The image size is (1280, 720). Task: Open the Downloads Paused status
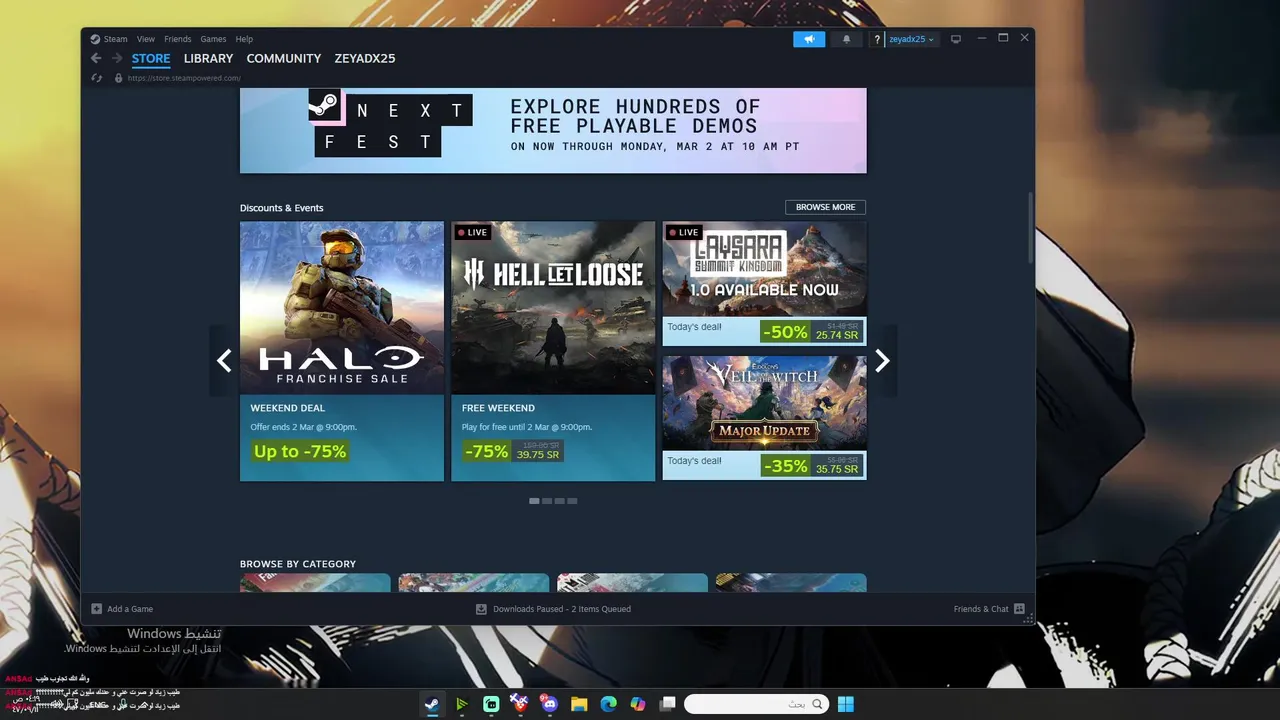point(553,609)
